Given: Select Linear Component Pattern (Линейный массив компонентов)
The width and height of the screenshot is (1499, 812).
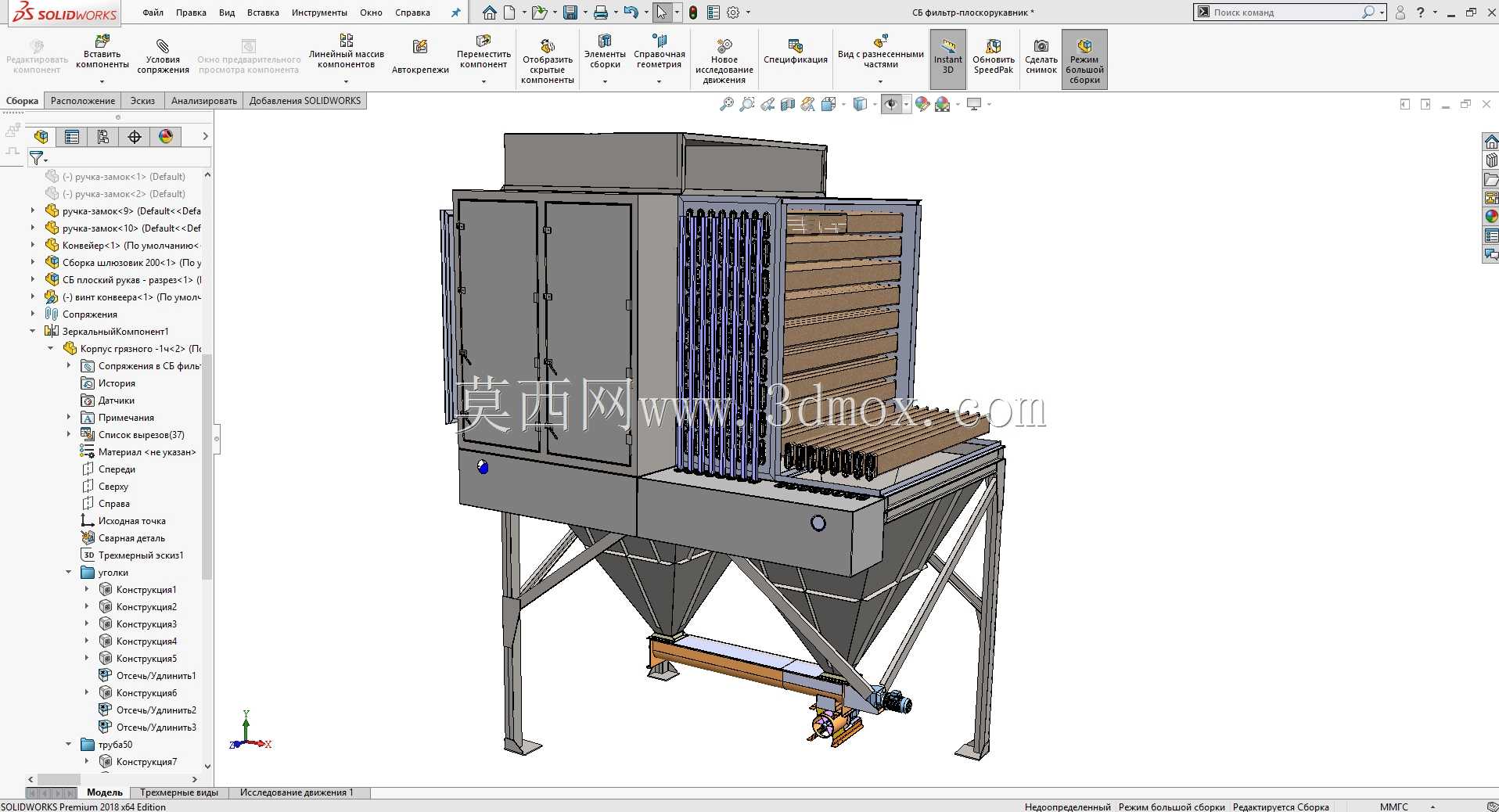Looking at the screenshot, I should (347, 52).
